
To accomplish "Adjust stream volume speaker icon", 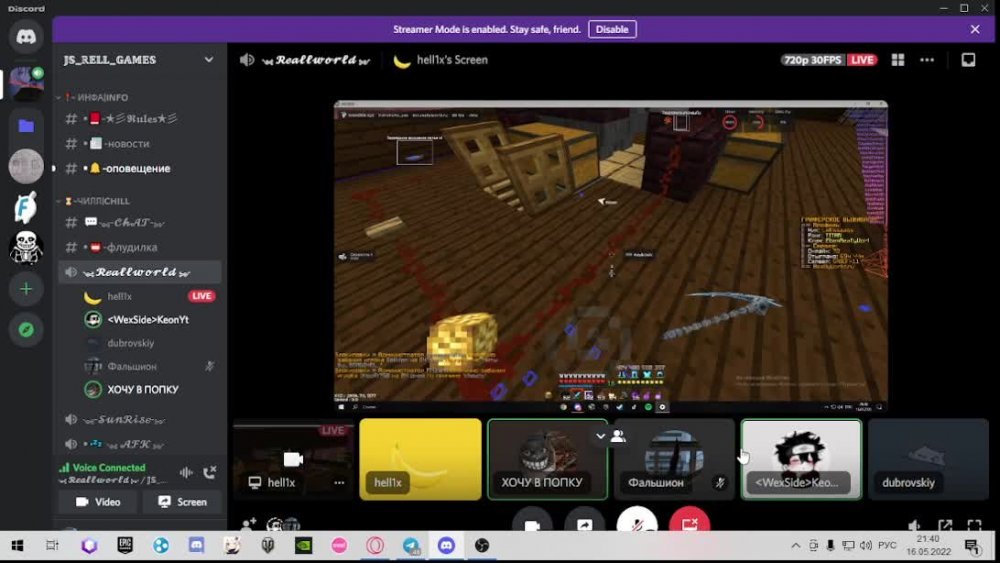I will point(915,525).
